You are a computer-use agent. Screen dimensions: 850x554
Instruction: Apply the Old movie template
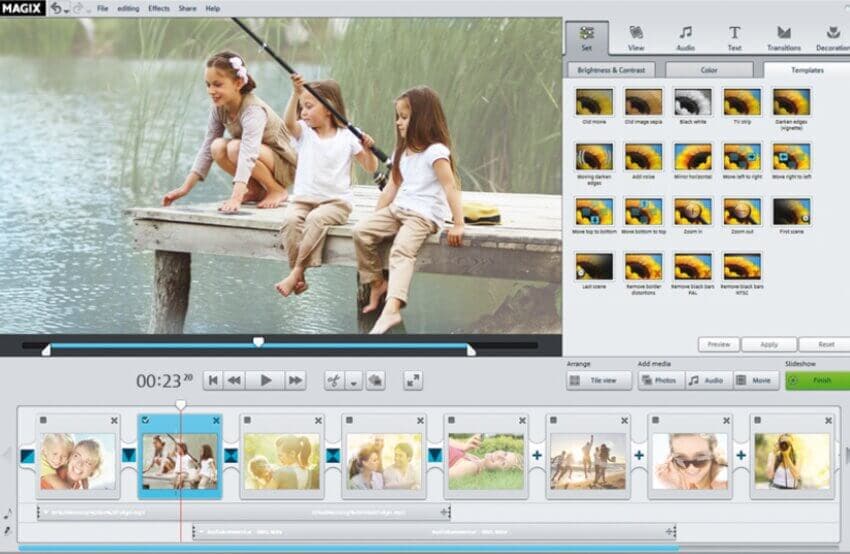[x=594, y=102]
